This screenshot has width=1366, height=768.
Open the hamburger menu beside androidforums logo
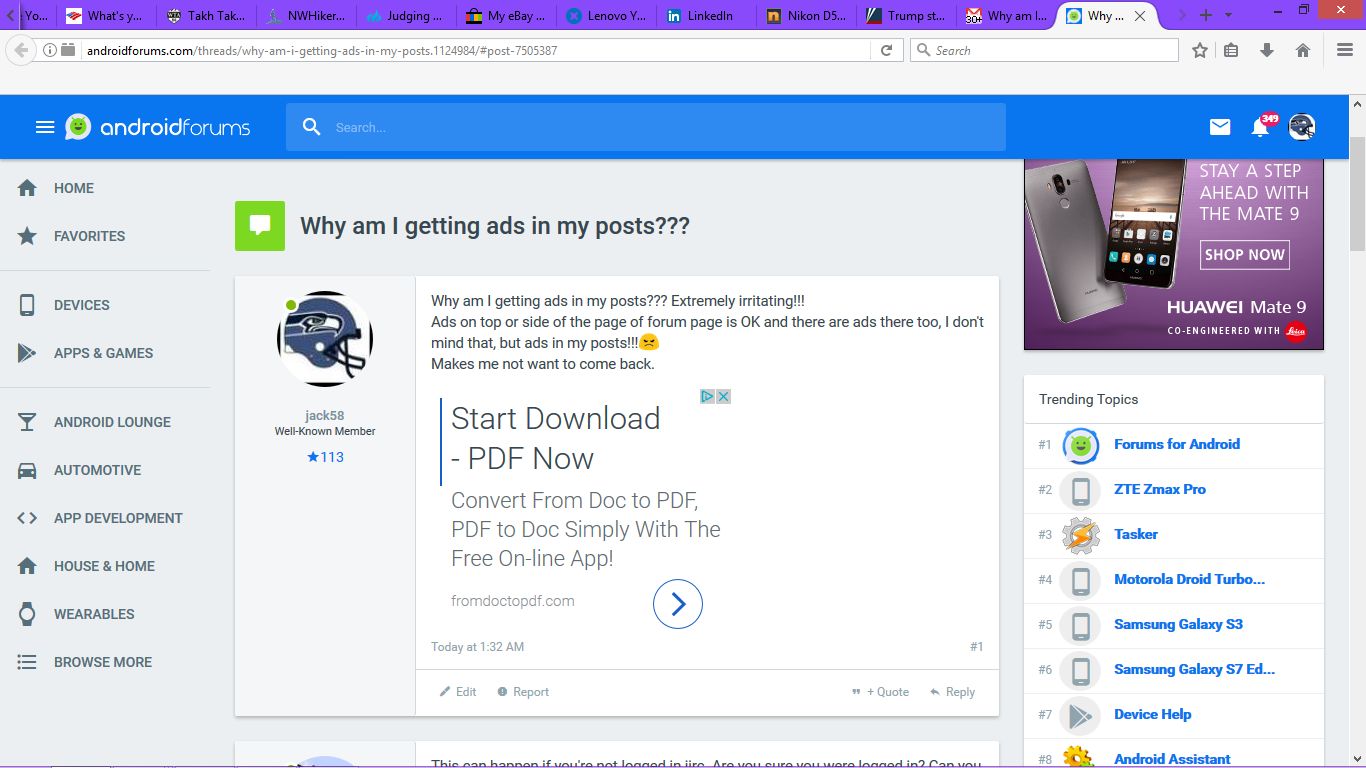pos(44,127)
